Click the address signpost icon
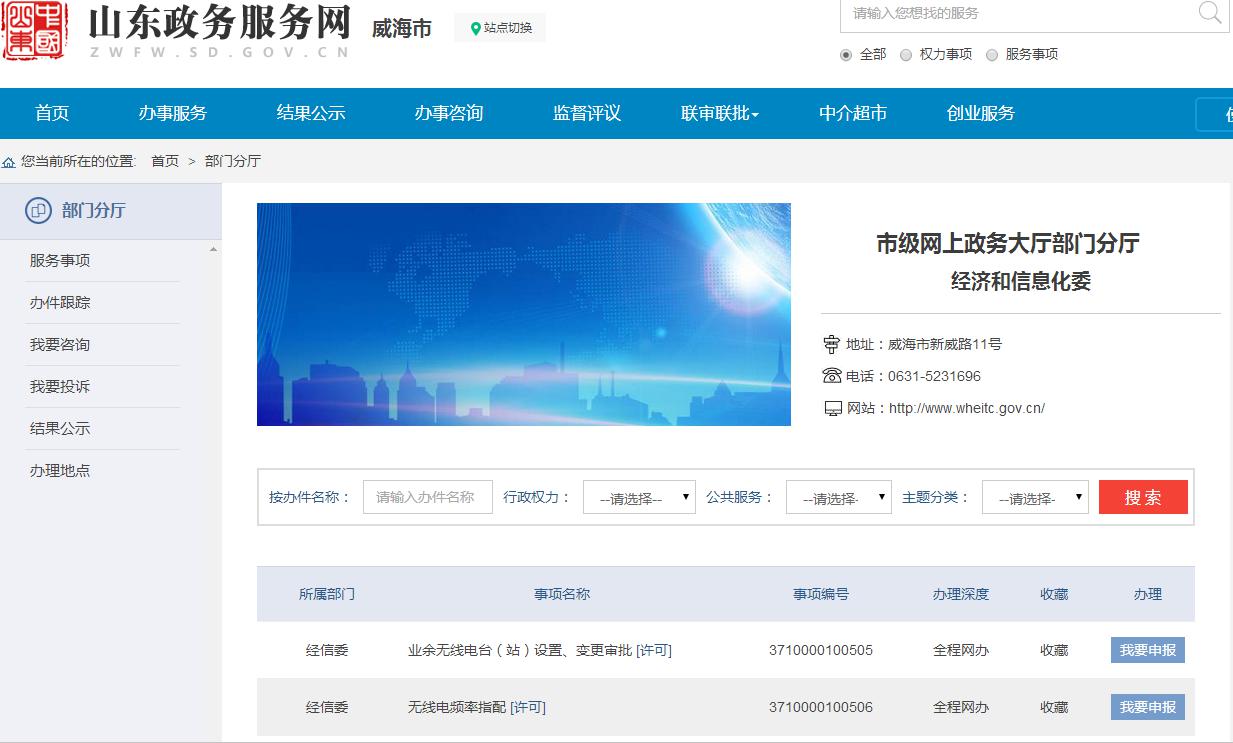Image resolution: width=1233 pixels, height=743 pixels. pos(831,345)
